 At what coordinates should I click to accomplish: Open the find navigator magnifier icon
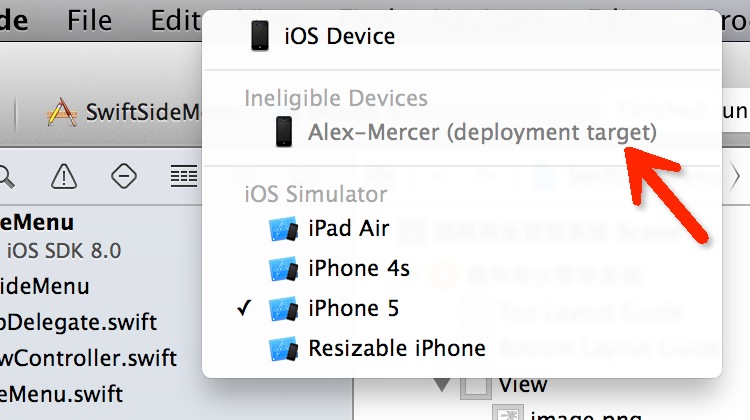6,177
